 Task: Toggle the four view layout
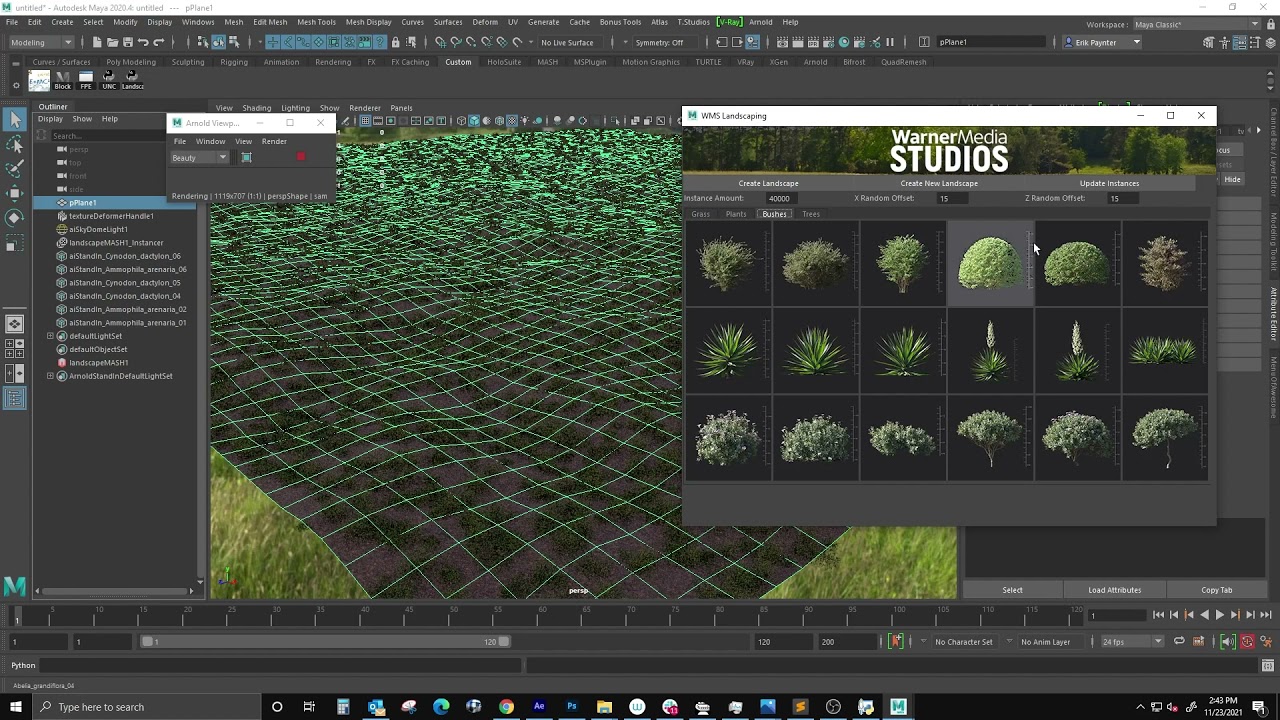point(15,349)
